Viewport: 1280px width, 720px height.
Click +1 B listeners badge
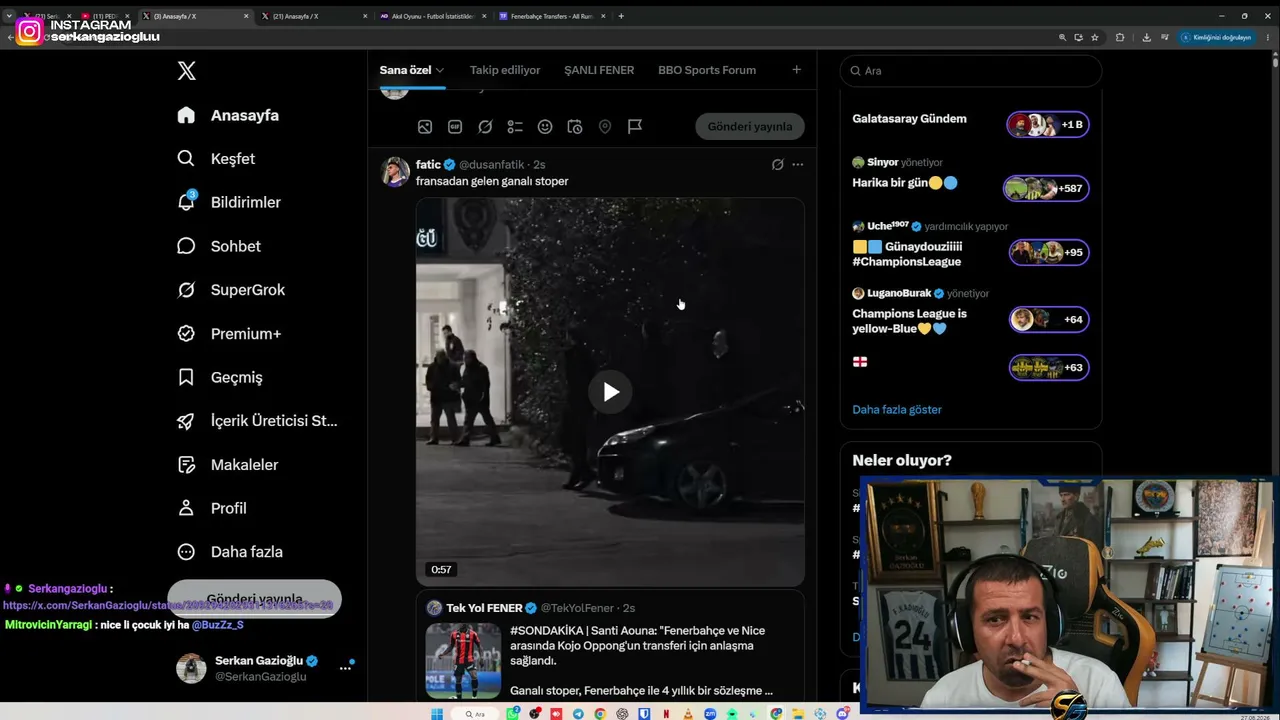[x=1048, y=125]
